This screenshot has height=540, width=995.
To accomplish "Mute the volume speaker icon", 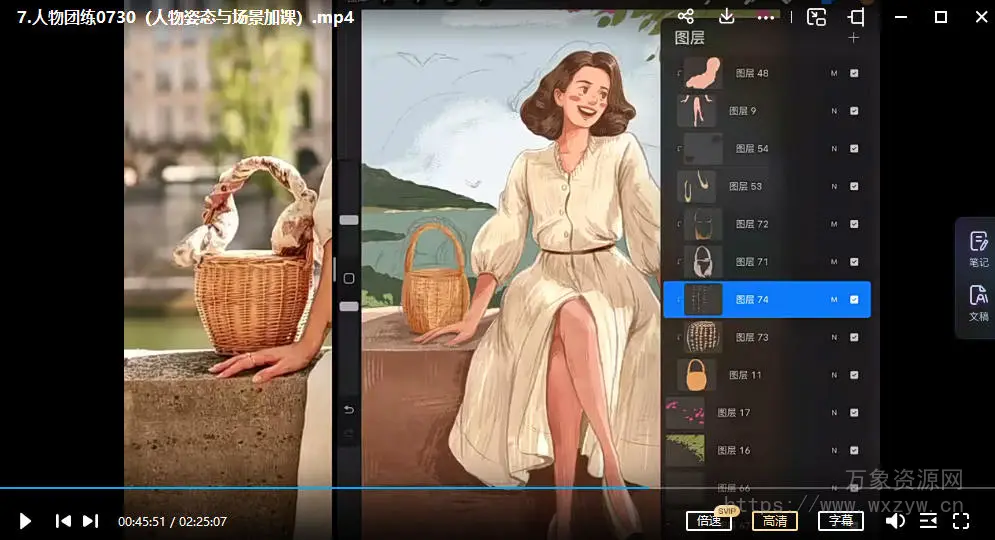I will point(895,521).
